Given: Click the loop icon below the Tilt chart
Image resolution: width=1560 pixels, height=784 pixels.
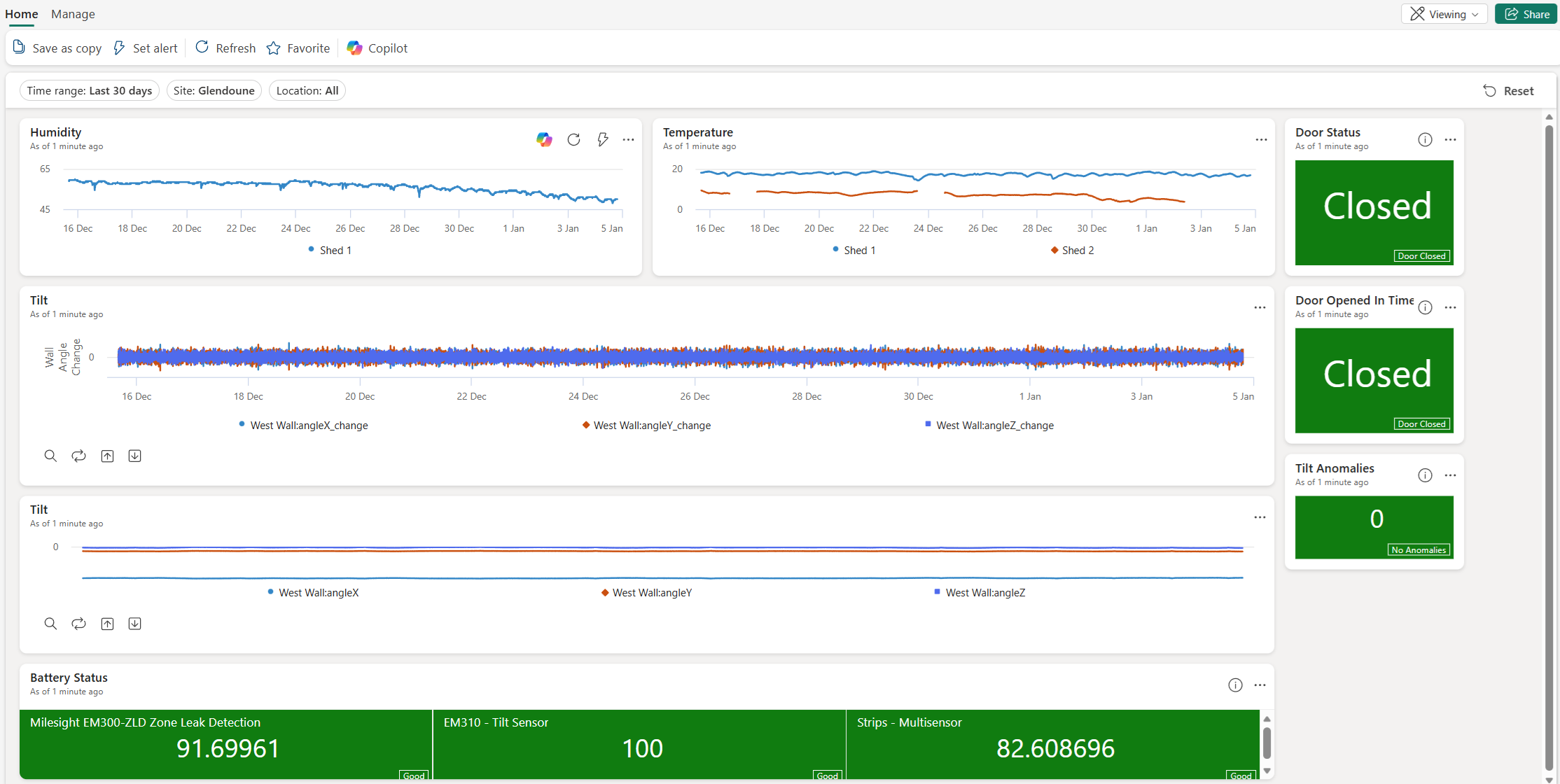Looking at the screenshot, I should click(x=78, y=456).
